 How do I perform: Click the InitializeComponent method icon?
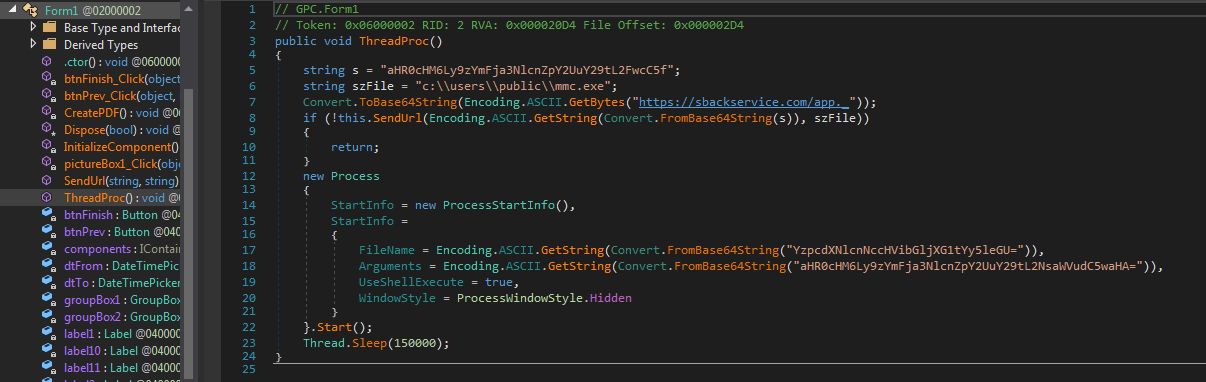47,147
